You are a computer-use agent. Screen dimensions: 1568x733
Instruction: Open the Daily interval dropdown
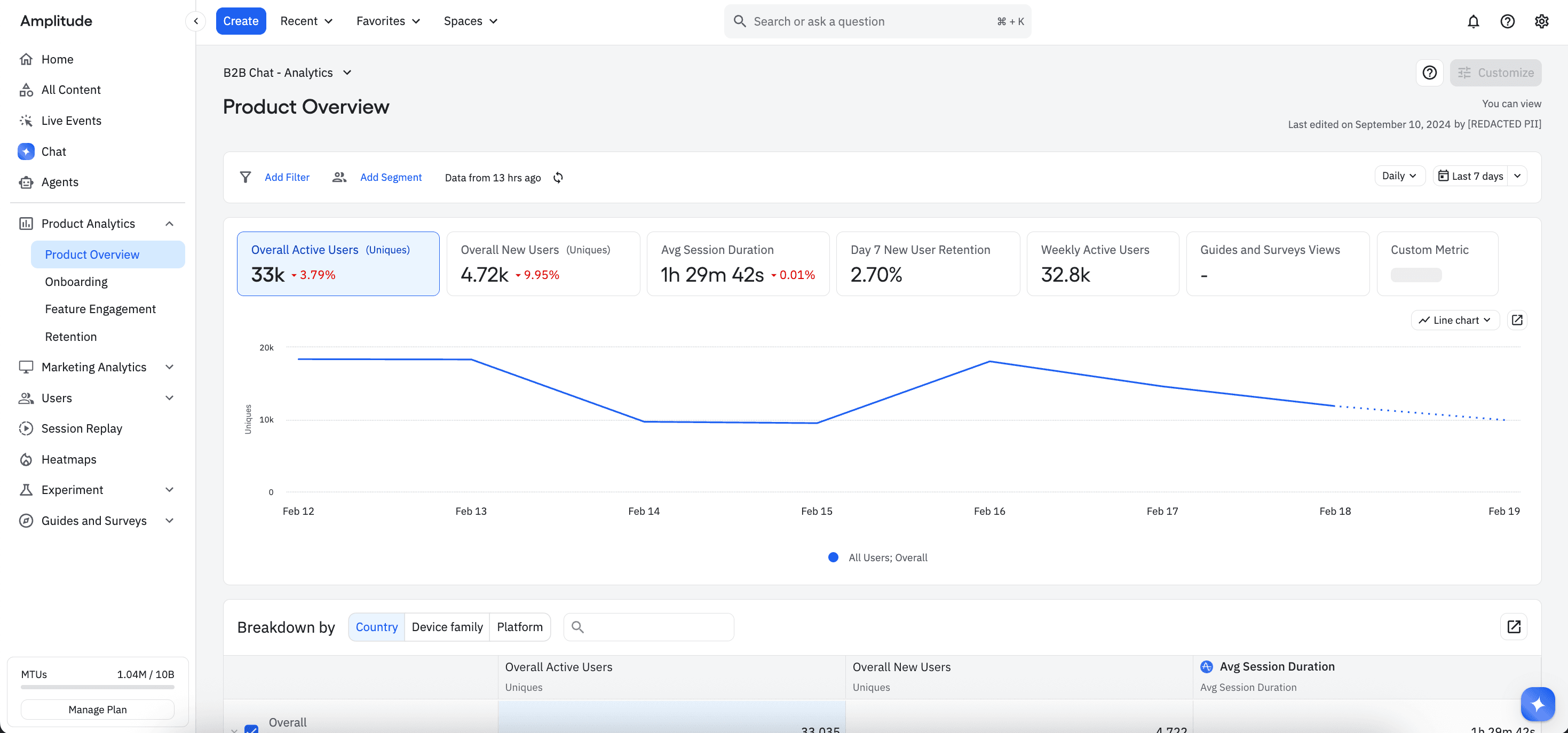[x=1399, y=176]
